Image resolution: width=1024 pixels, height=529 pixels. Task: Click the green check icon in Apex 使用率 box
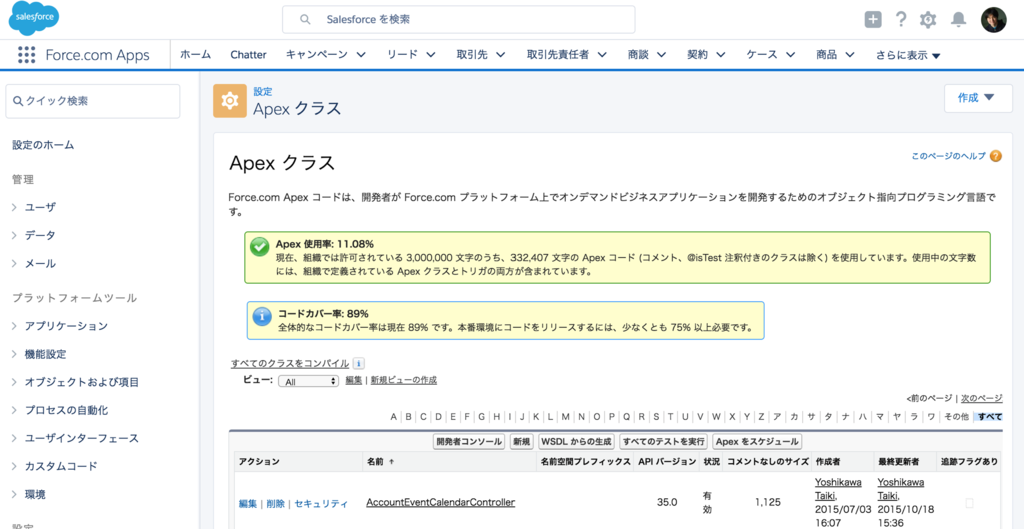(x=259, y=247)
